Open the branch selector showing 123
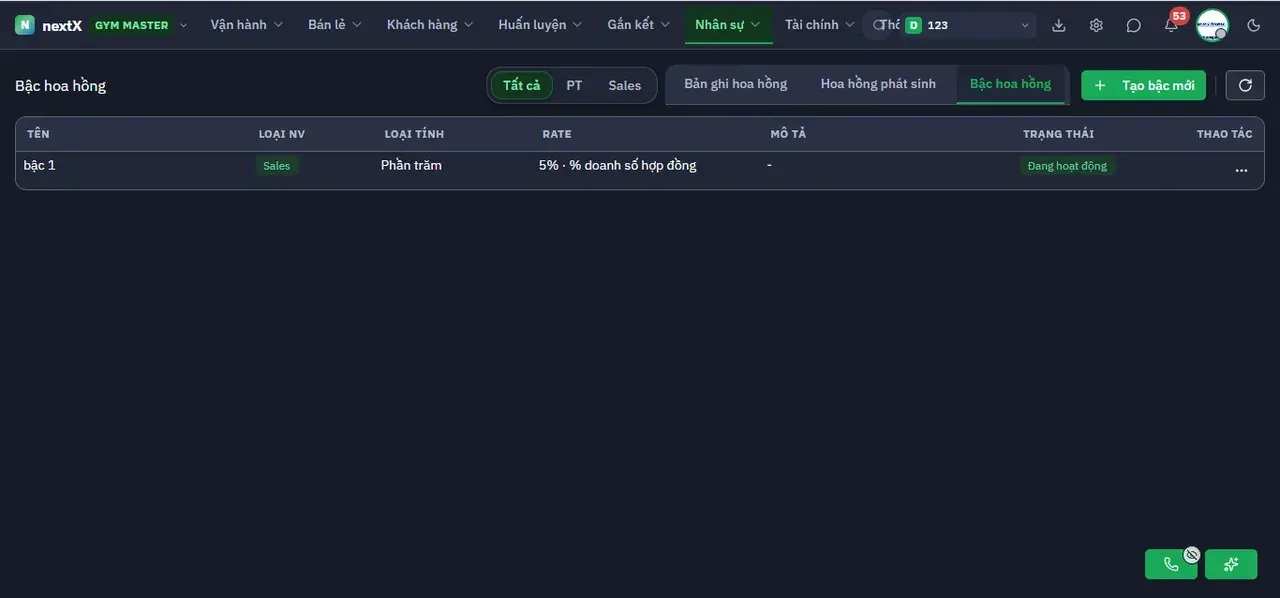The height and width of the screenshot is (598, 1280). (x=968, y=25)
